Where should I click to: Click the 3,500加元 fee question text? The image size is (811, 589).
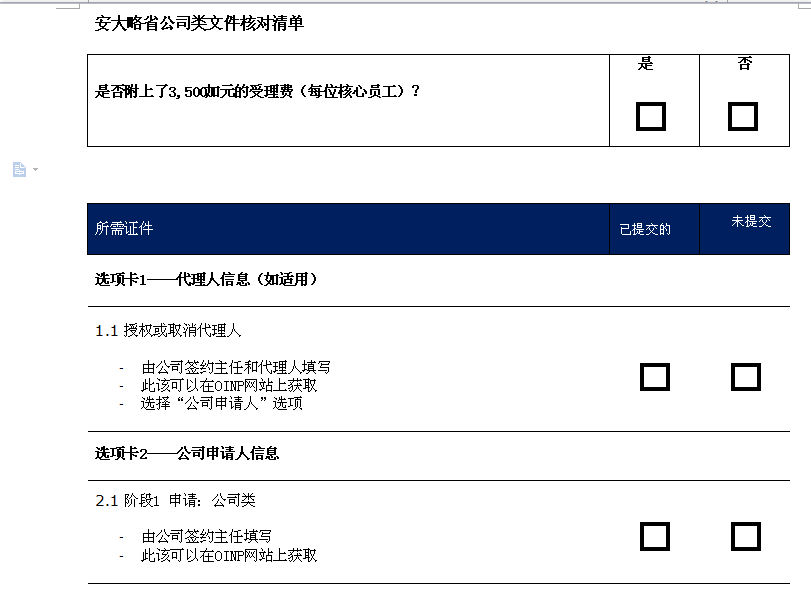pos(257,92)
